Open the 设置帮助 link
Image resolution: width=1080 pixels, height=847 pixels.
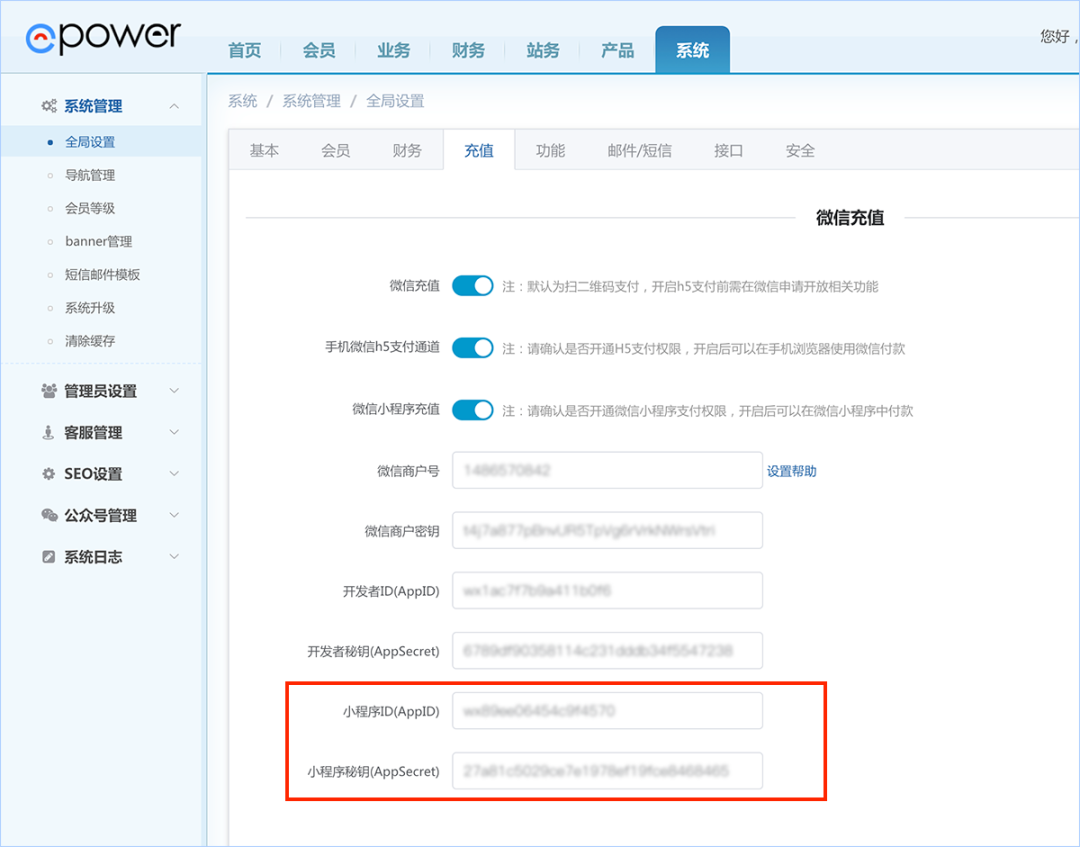[791, 471]
